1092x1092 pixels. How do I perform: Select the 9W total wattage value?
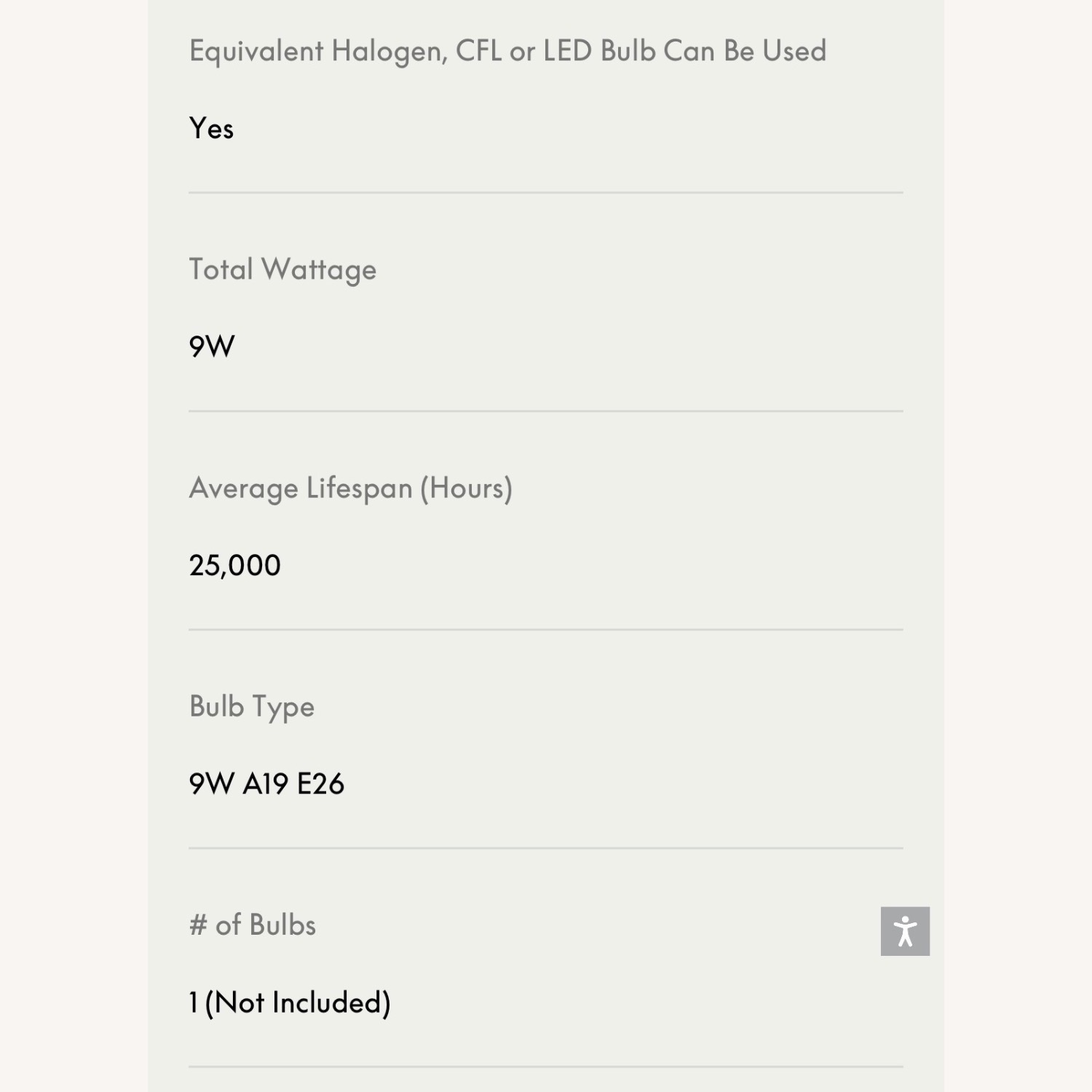[212, 347]
